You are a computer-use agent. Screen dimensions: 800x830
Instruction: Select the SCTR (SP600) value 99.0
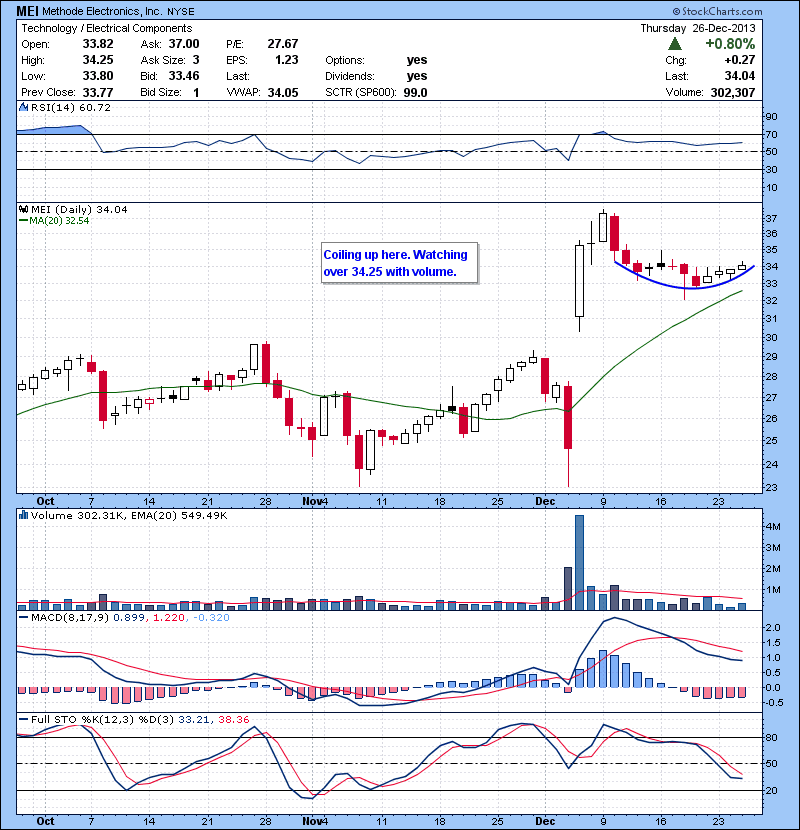pos(415,92)
